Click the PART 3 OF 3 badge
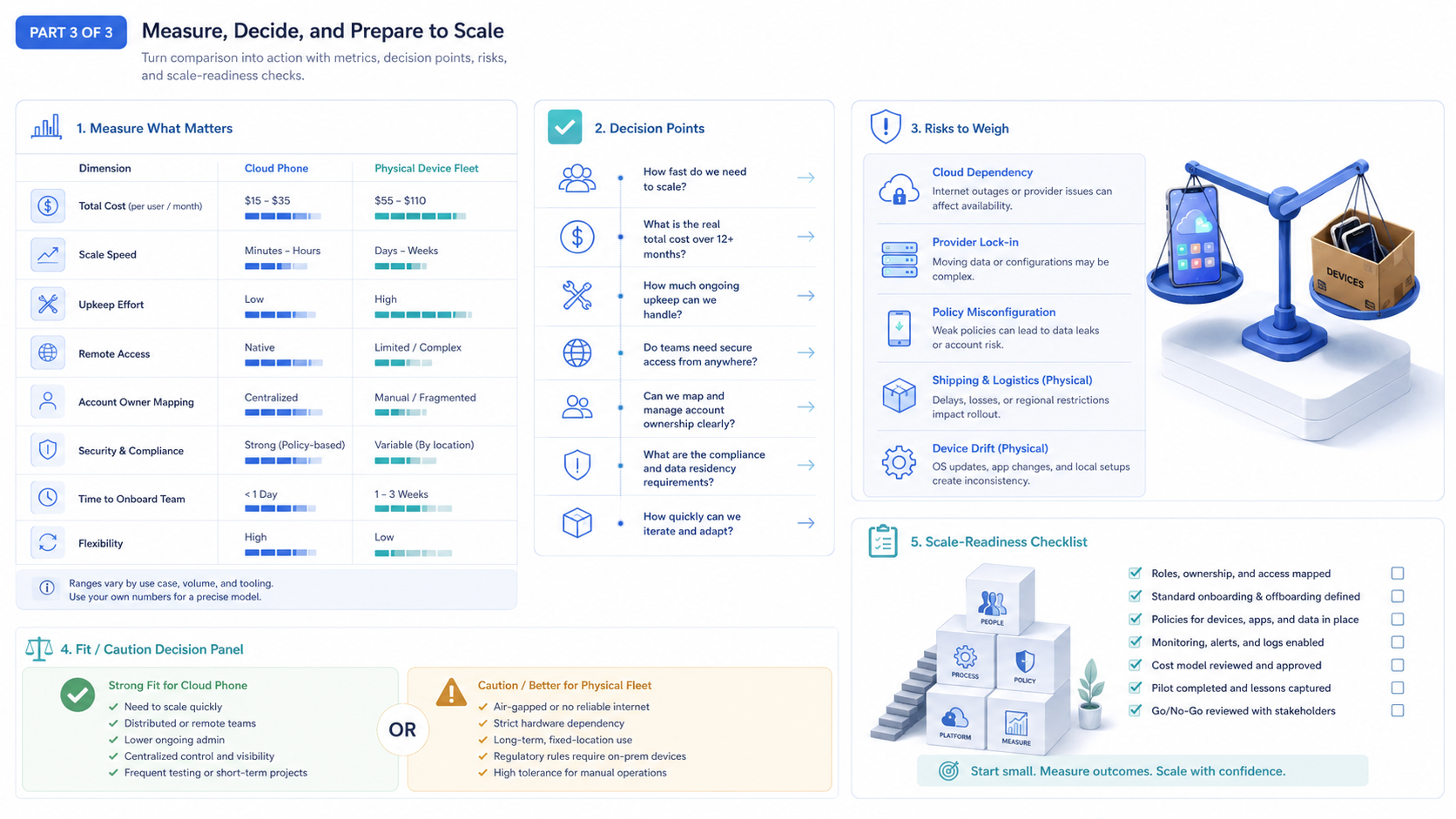 71,32
